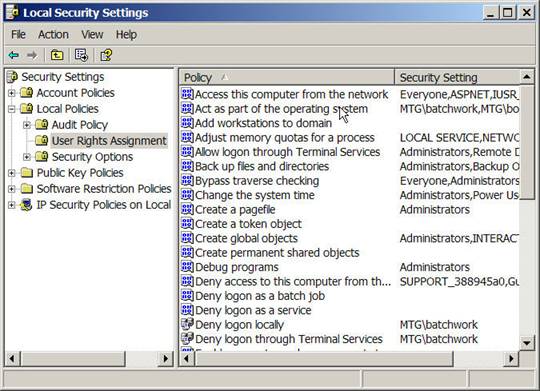540x391 pixels.
Task: Click the icon beside Act as part of the operating system
Action: 187,109
